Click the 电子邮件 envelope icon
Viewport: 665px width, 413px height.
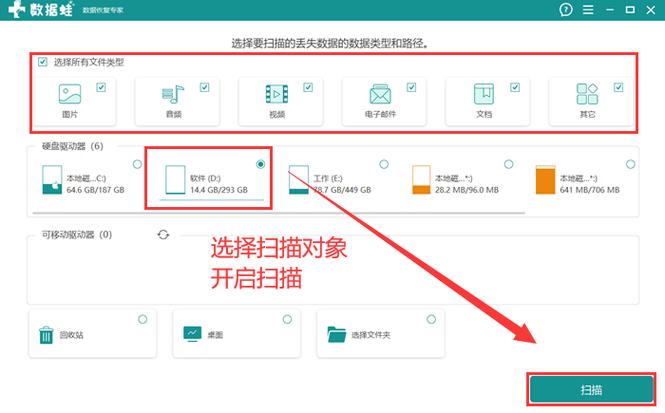pos(380,94)
